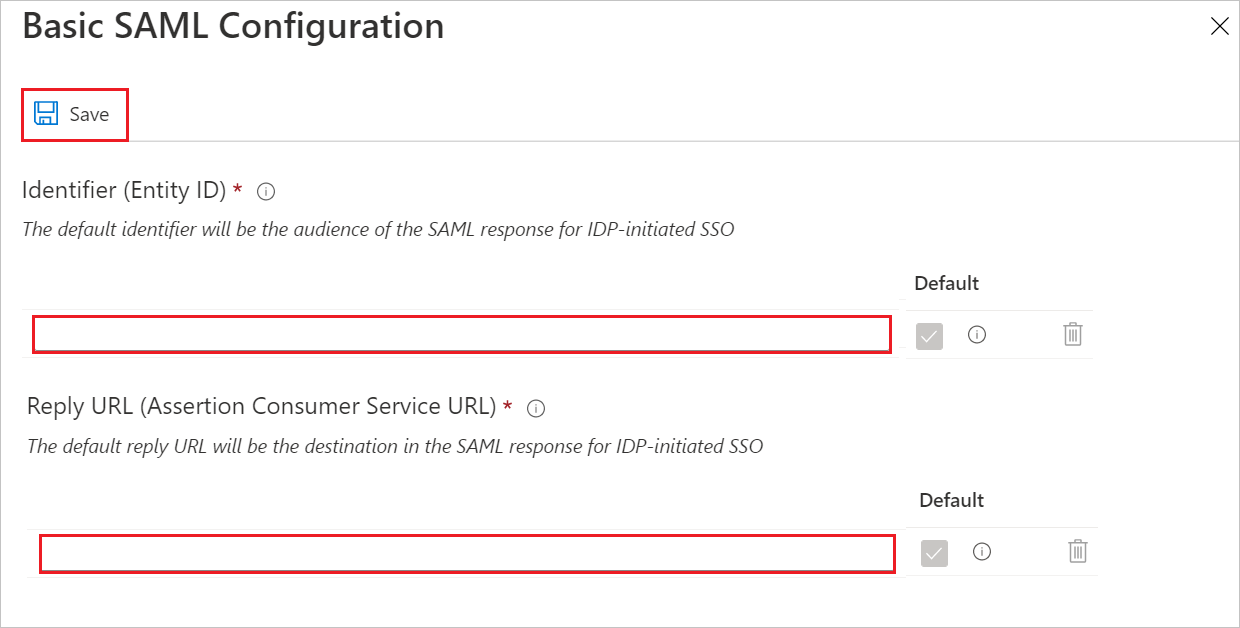Delete the Identifier entry using the trash icon
This screenshot has width=1240, height=628.
point(1072,335)
